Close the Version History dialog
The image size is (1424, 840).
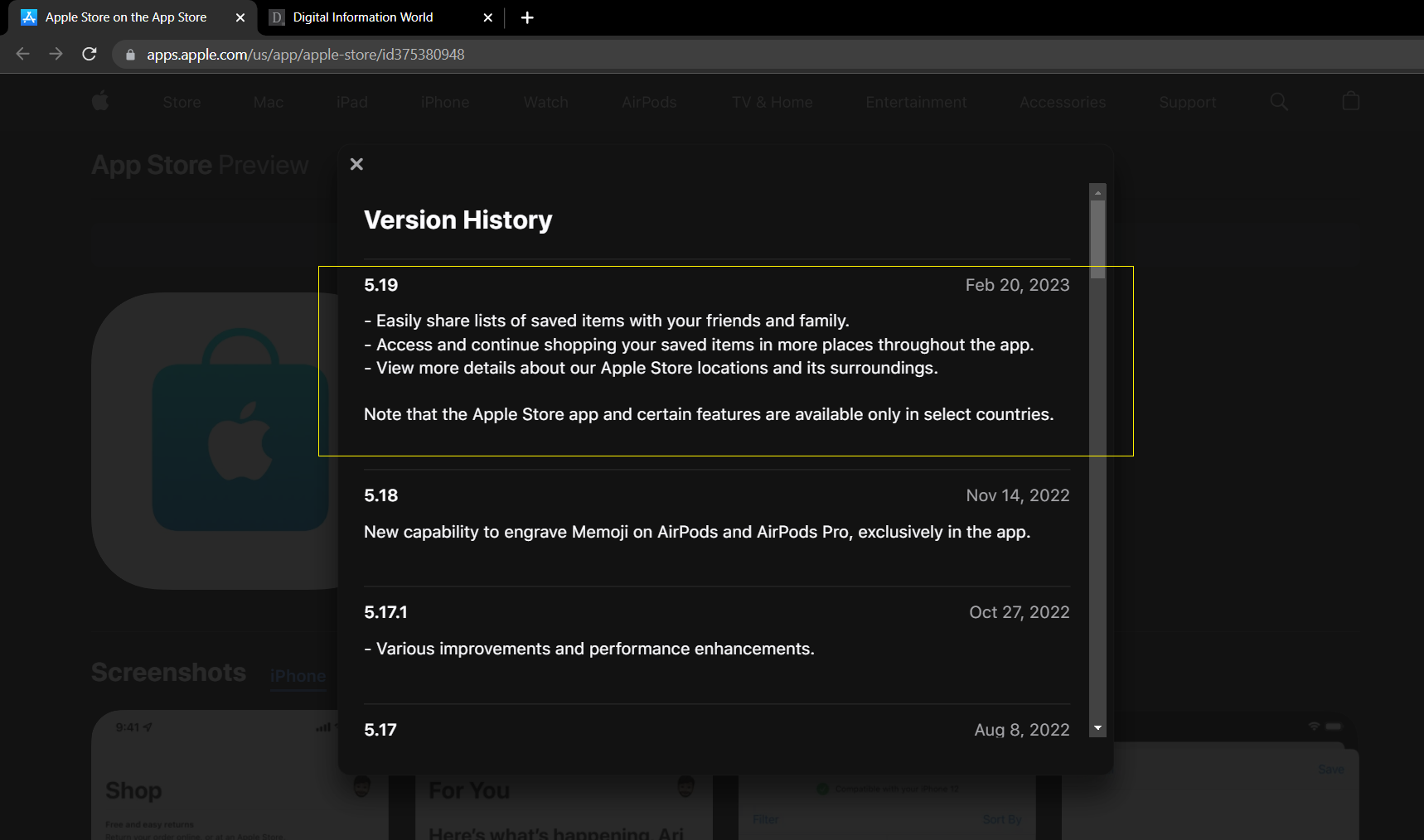[x=356, y=164]
